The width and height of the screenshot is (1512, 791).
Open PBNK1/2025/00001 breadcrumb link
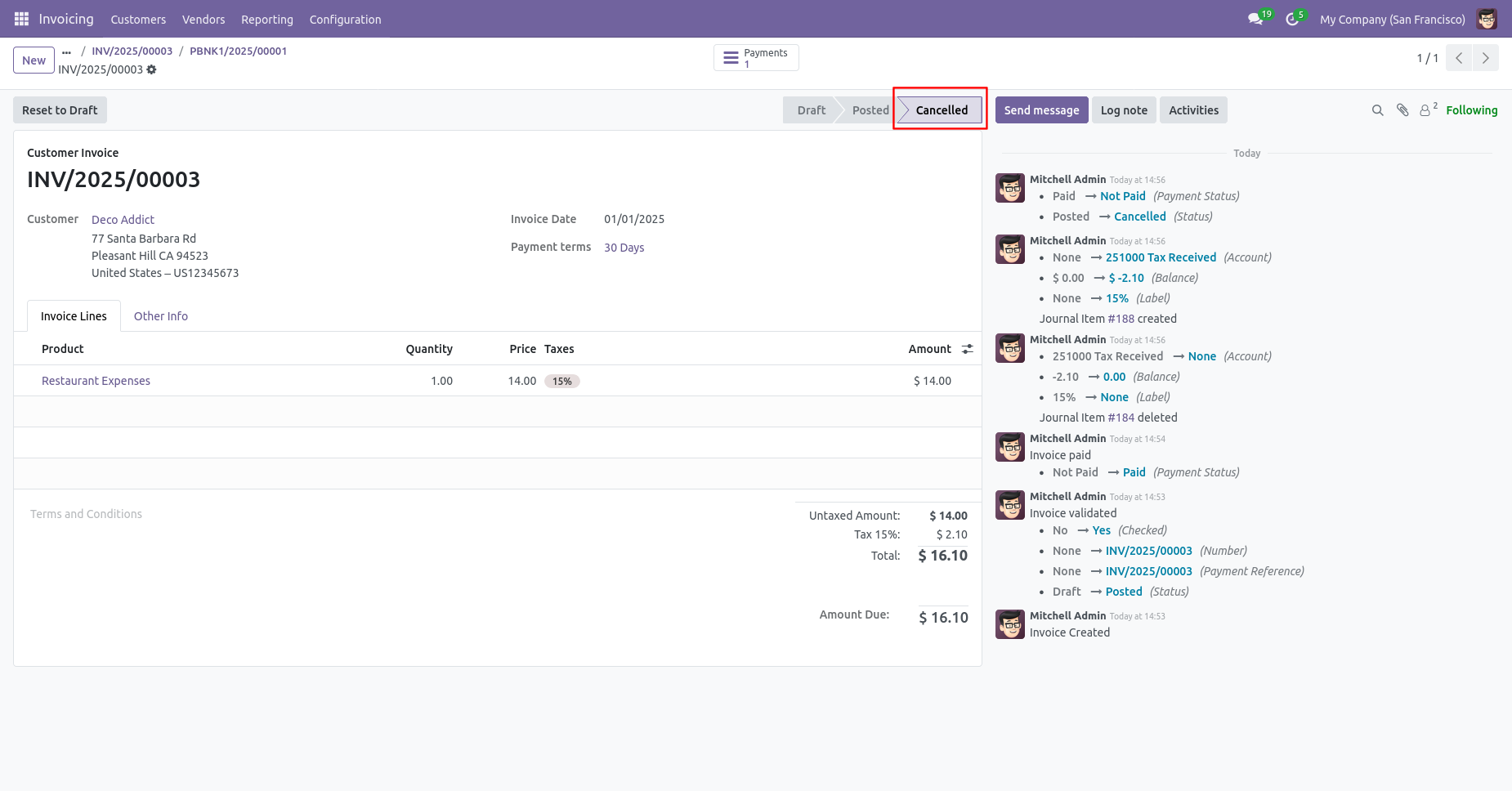click(238, 51)
